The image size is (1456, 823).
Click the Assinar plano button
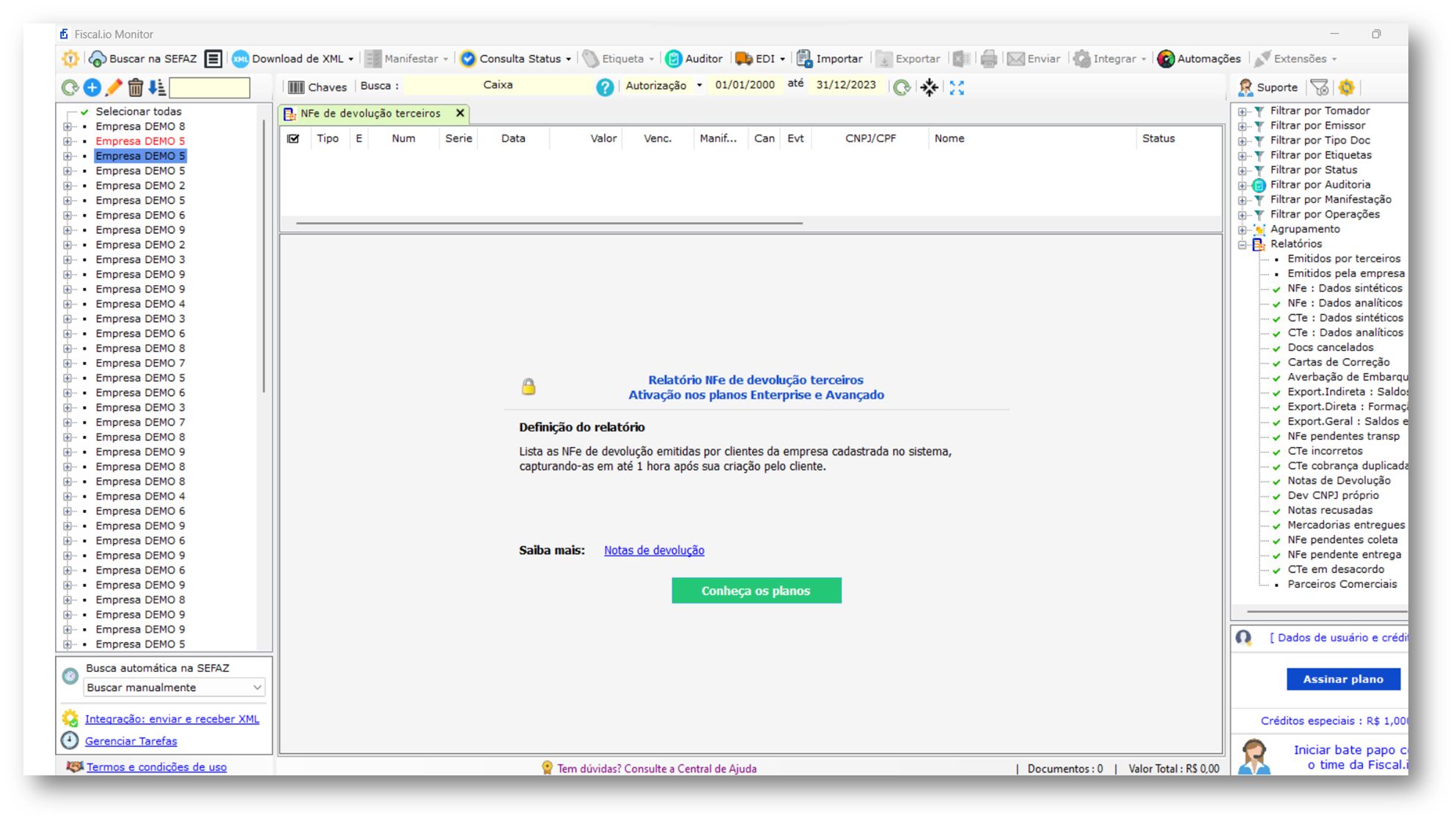pos(1343,679)
